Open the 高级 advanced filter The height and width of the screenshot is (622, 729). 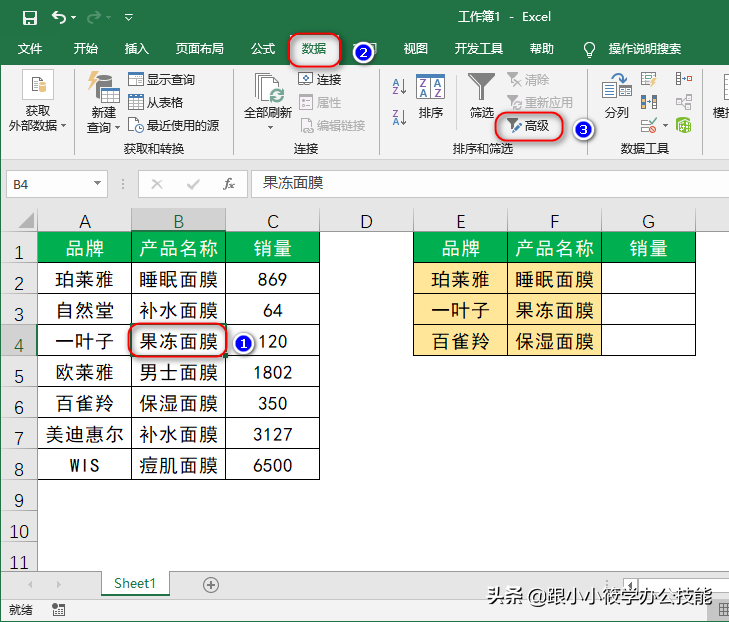[x=528, y=126]
